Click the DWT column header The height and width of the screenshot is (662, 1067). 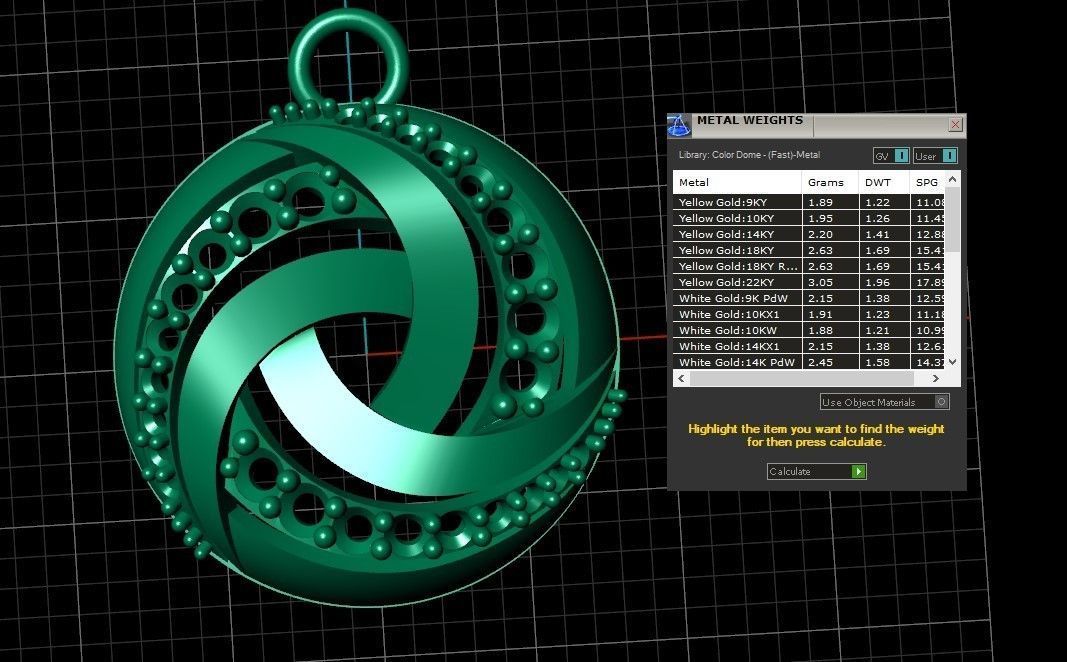coord(884,182)
